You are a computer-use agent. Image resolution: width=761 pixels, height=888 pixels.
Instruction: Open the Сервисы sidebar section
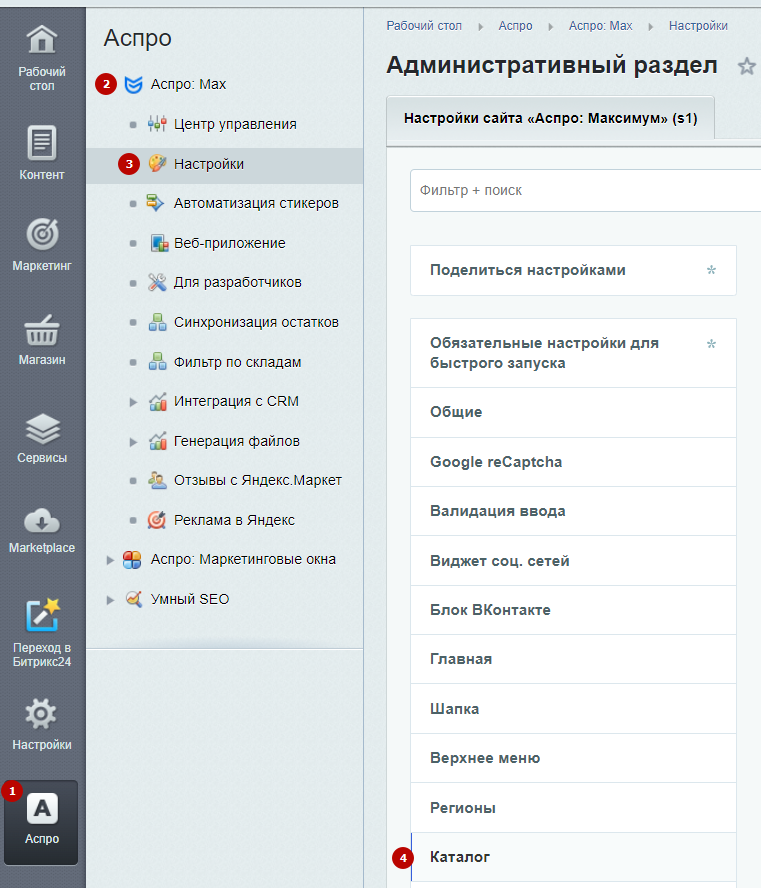pos(42,438)
